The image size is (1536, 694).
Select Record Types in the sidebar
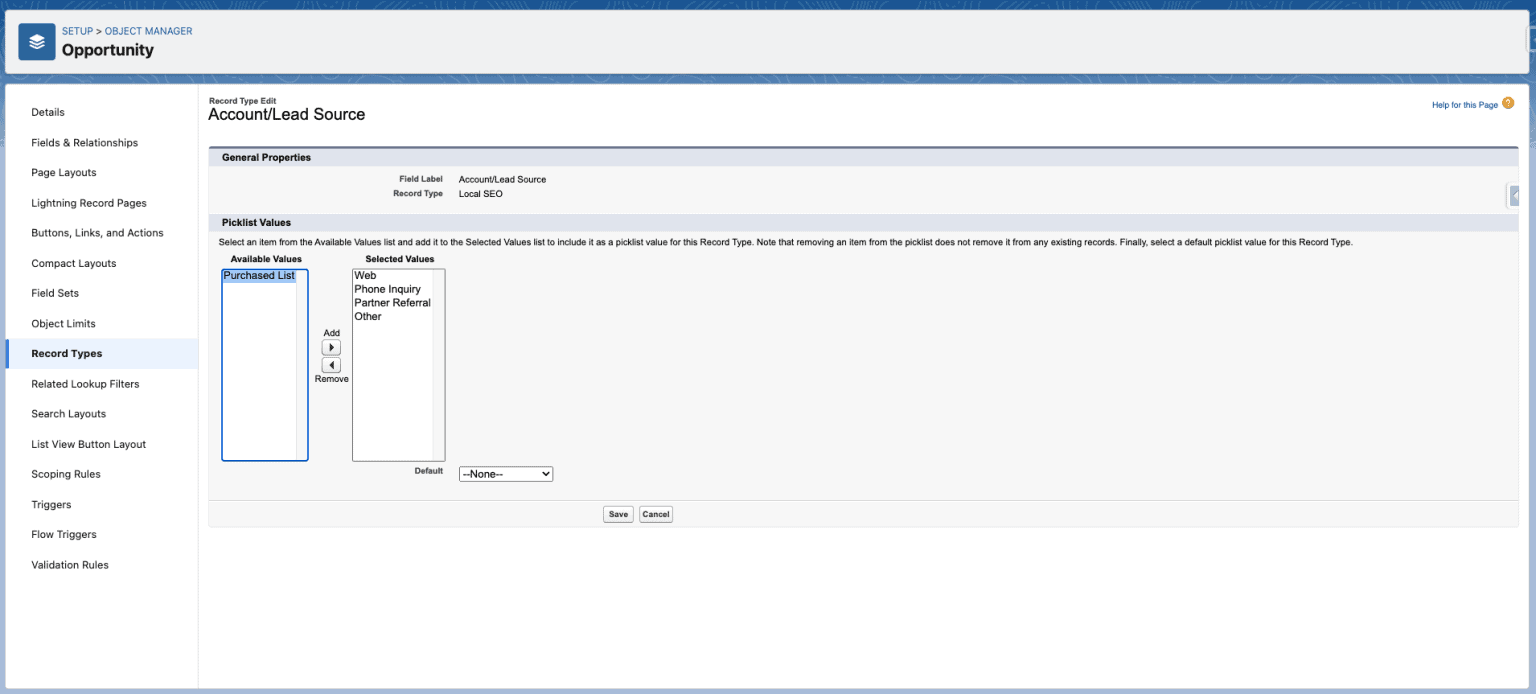(66, 353)
